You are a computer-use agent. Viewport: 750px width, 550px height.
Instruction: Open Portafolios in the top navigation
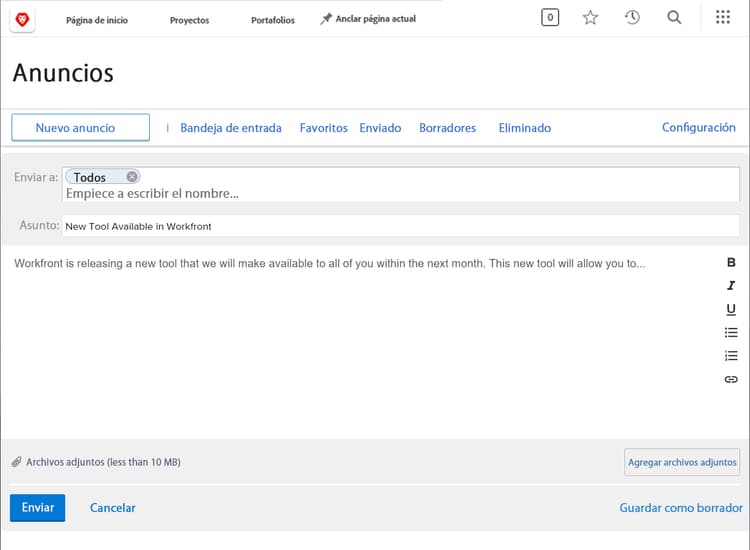(x=273, y=20)
